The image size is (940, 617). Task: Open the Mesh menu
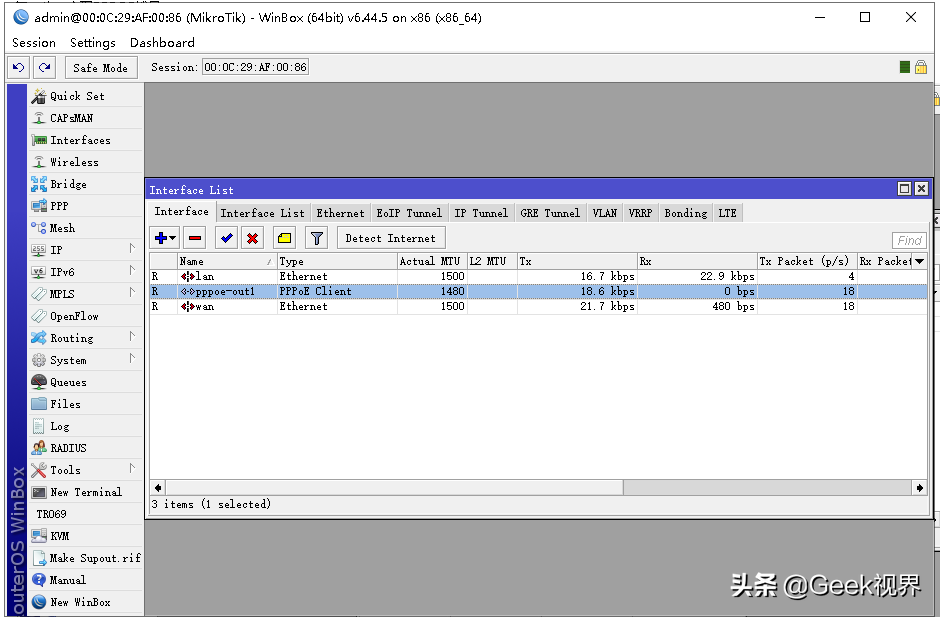click(86, 228)
